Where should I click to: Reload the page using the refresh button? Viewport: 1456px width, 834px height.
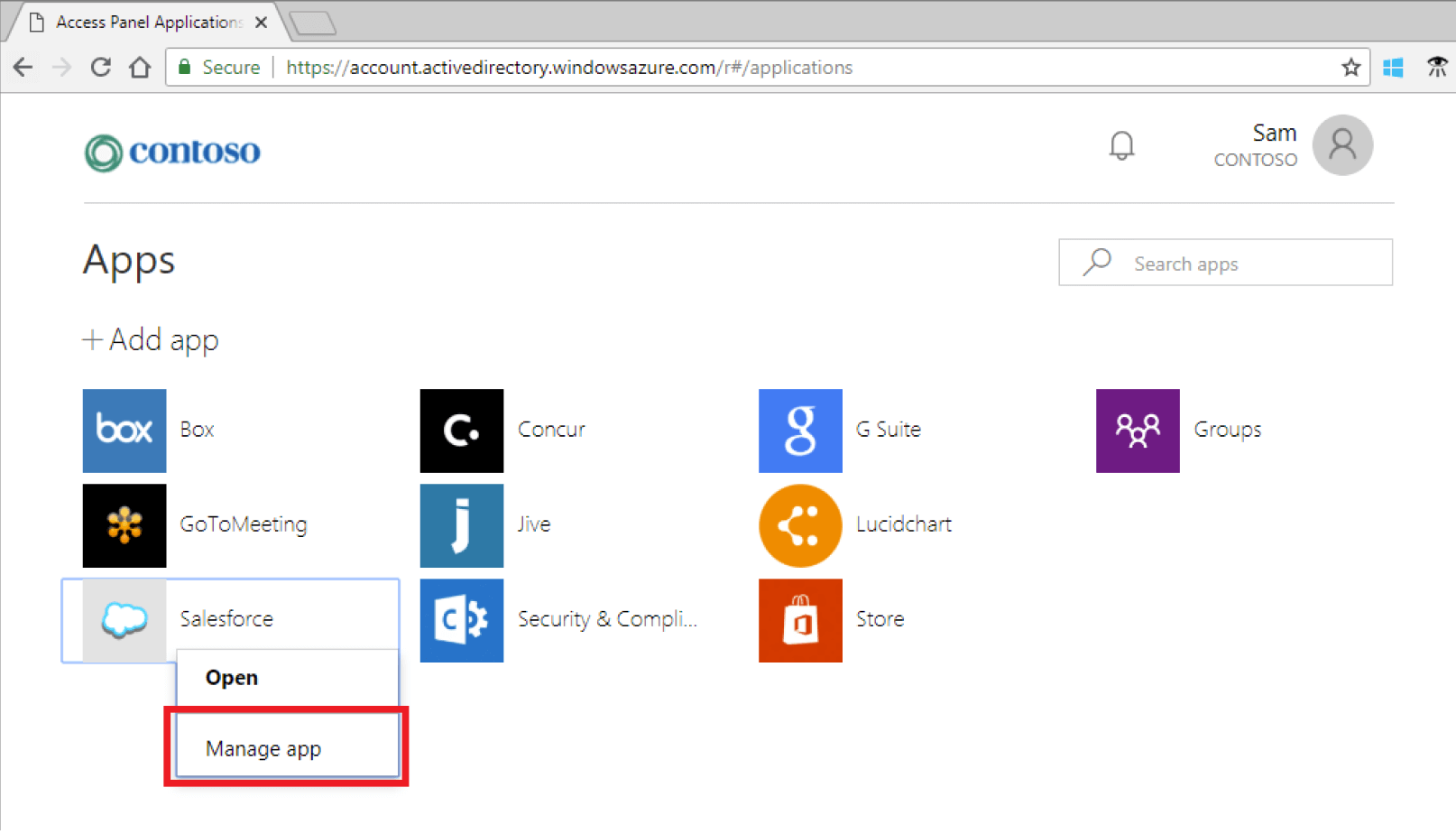100,67
